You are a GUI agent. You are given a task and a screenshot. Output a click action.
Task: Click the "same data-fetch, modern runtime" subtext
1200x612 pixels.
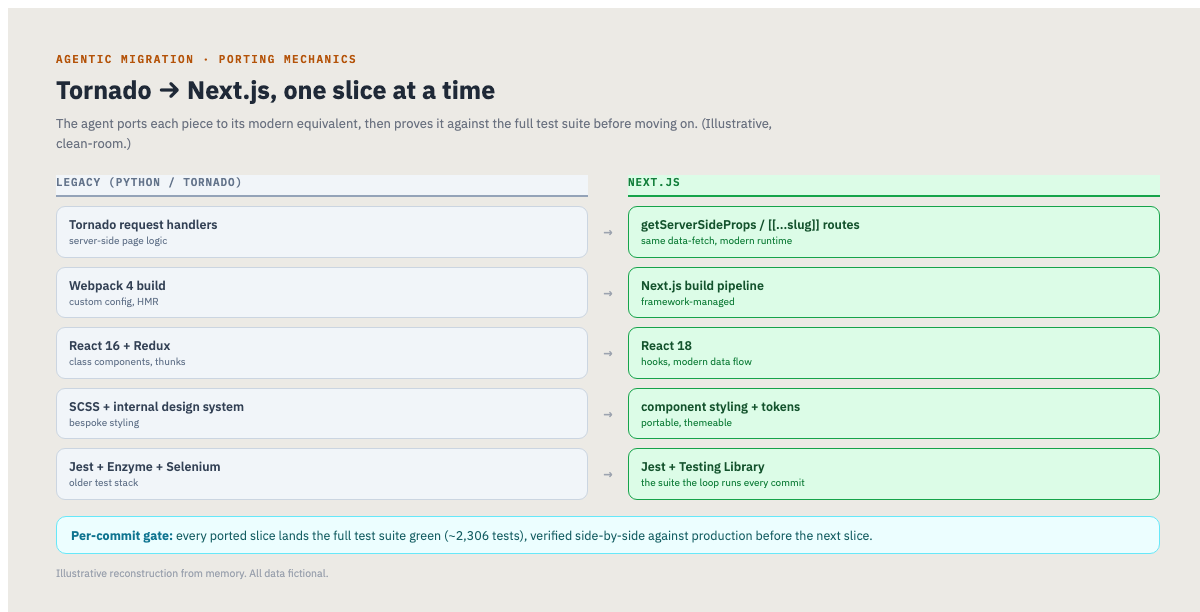click(x=716, y=241)
